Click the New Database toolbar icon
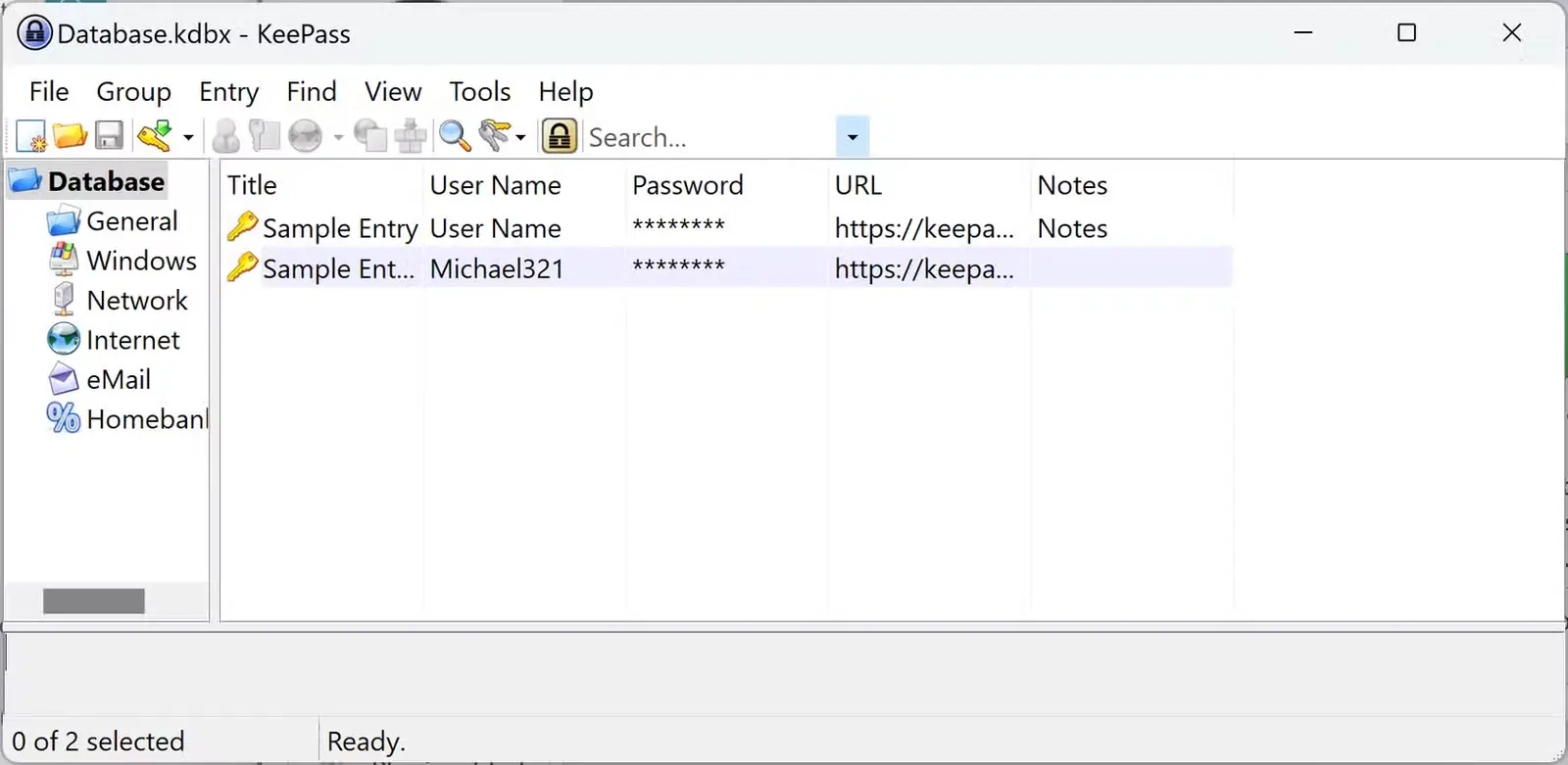This screenshot has height=765, width=1568. pyautogui.click(x=31, y=136)
